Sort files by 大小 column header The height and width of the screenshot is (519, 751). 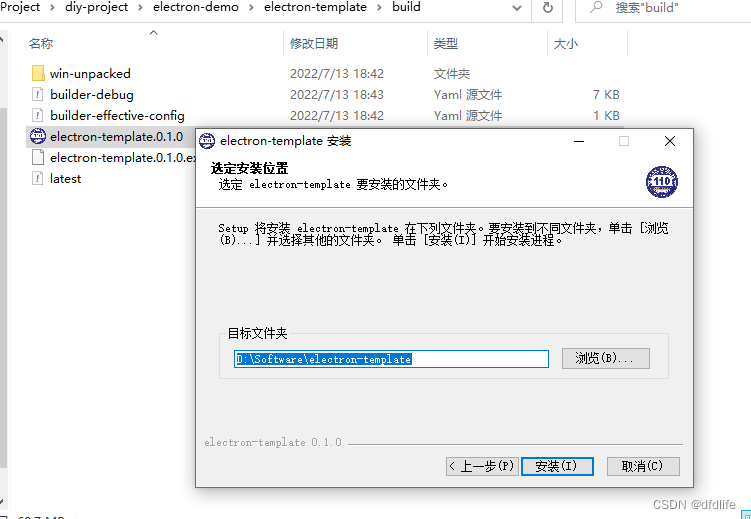click(x=566, y=44)
